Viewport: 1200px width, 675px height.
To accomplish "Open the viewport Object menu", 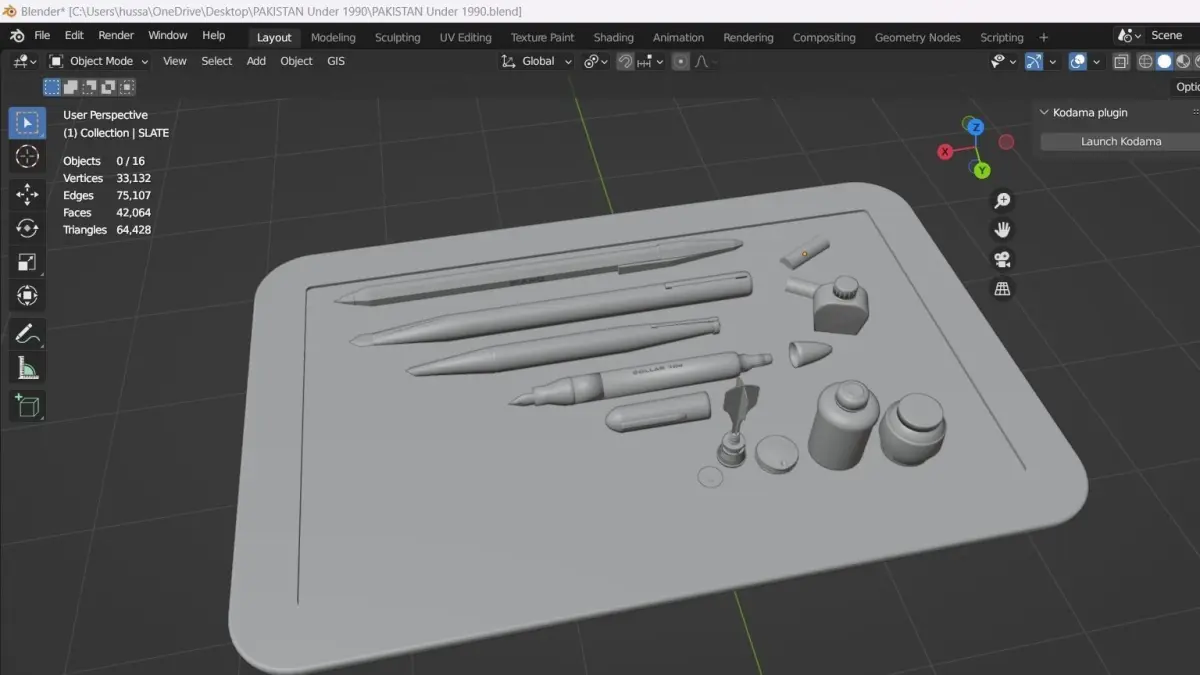I will [296, 61].
